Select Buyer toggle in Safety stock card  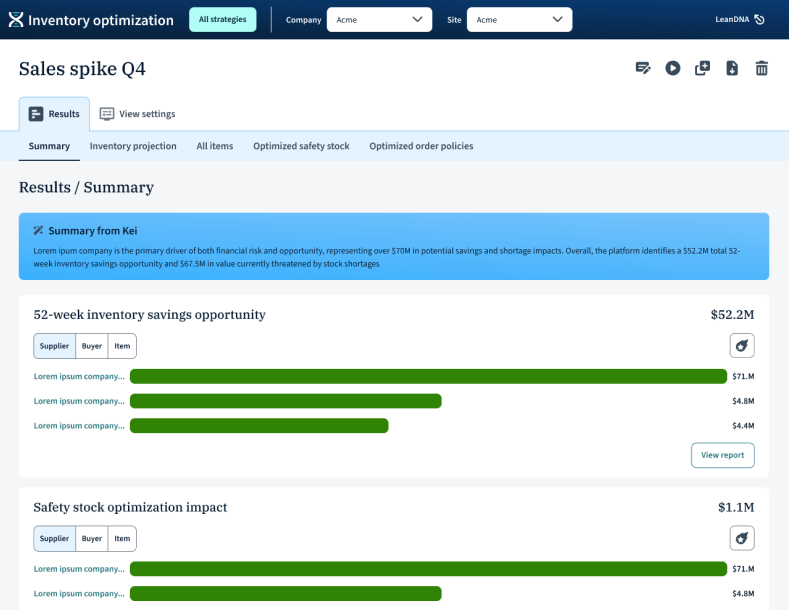[92, 539]
